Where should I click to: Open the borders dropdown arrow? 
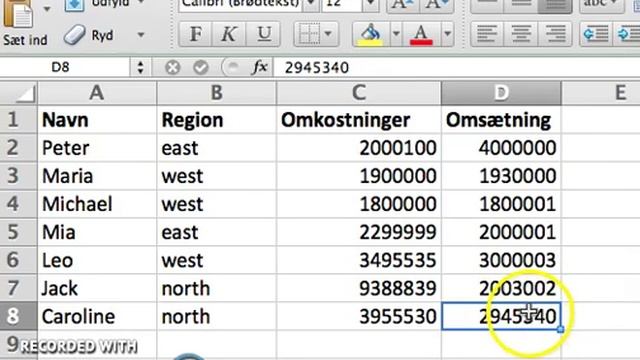click(x=328, y=34)
